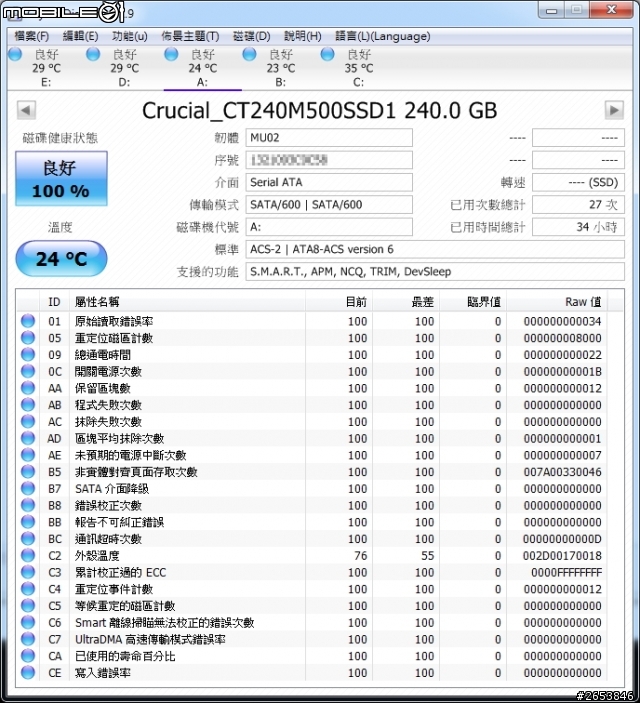Click the SATA/600 transfer mode field
Image resolution: width=640 pixels, height=704 pixels.
(x=329, y=205)
